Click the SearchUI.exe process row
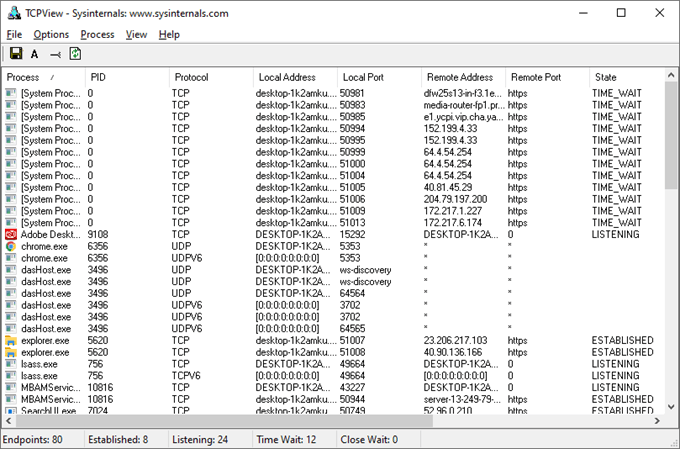The height and width of the screenshot is (449, 680). pyautogui.click(x=333, y=410)
